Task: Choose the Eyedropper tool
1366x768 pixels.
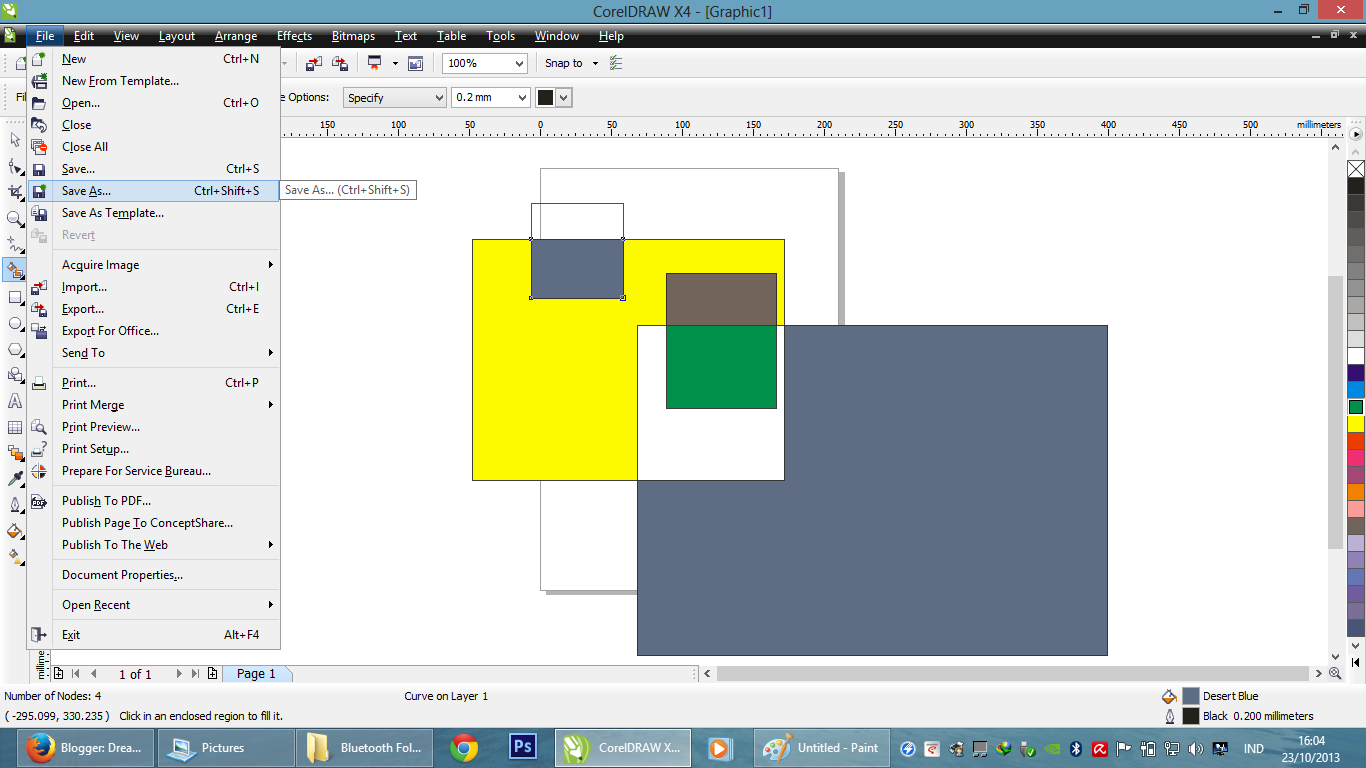Action: point(15,477)
